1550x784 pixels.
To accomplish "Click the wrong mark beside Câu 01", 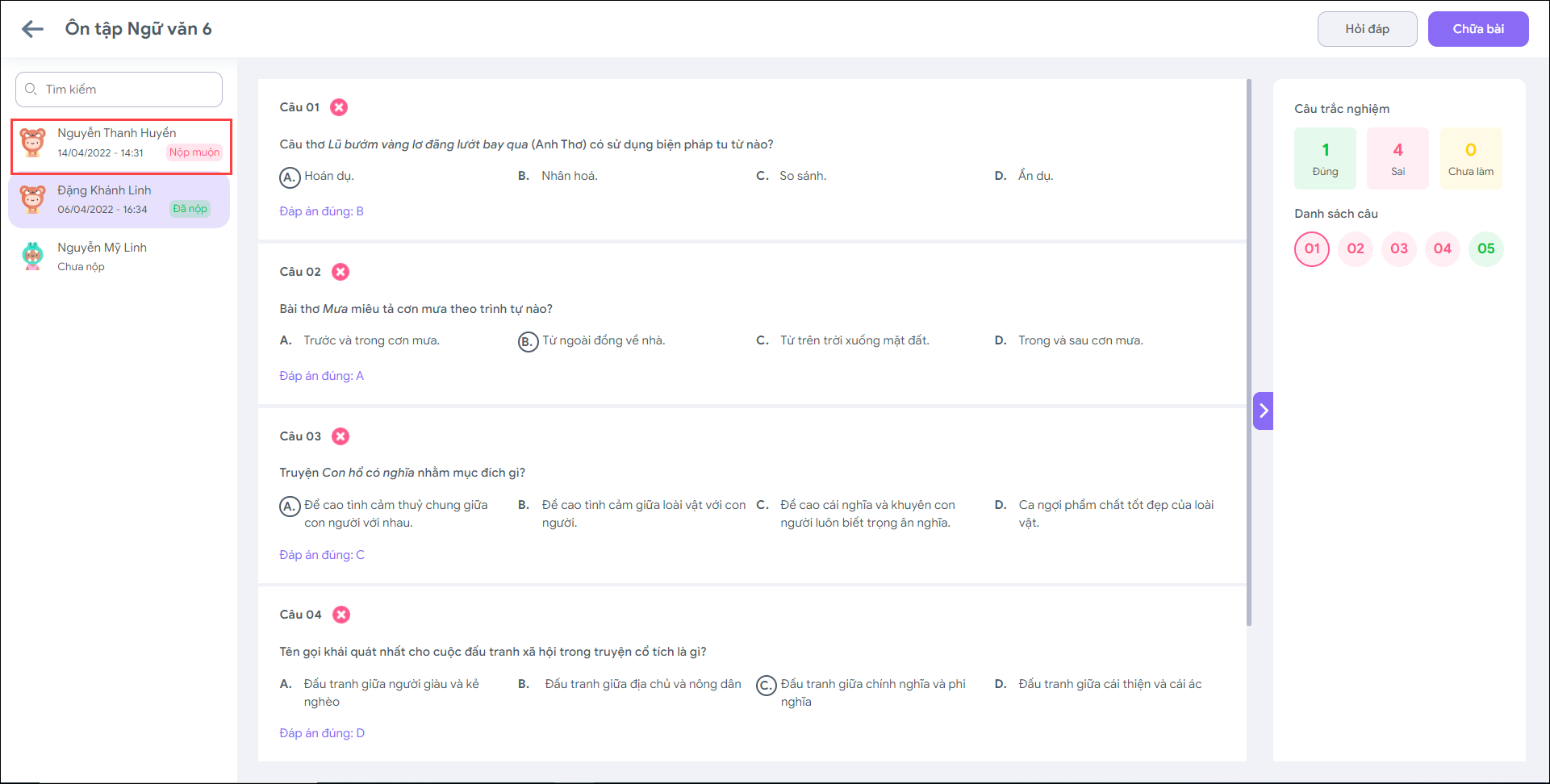I will (340, 107).
